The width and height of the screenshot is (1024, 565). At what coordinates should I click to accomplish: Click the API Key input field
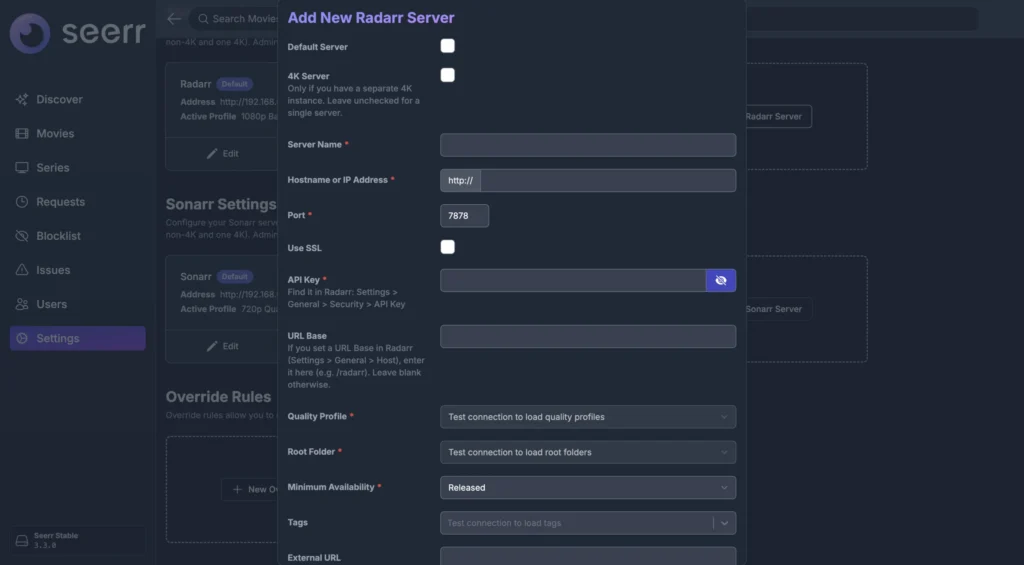click(573, 280)
